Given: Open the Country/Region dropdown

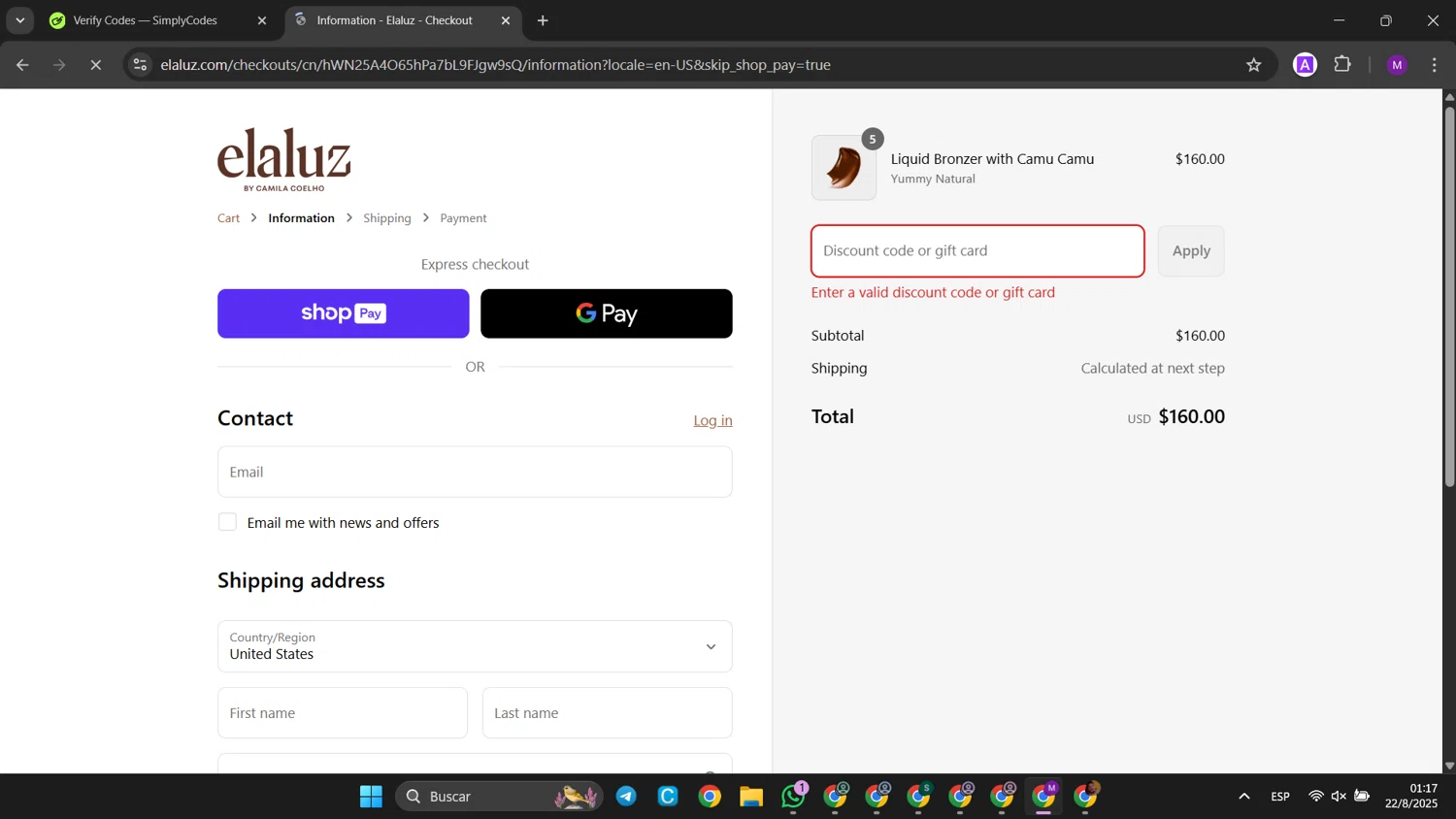Looking at the screenshot, I should [x=475, y=646].
